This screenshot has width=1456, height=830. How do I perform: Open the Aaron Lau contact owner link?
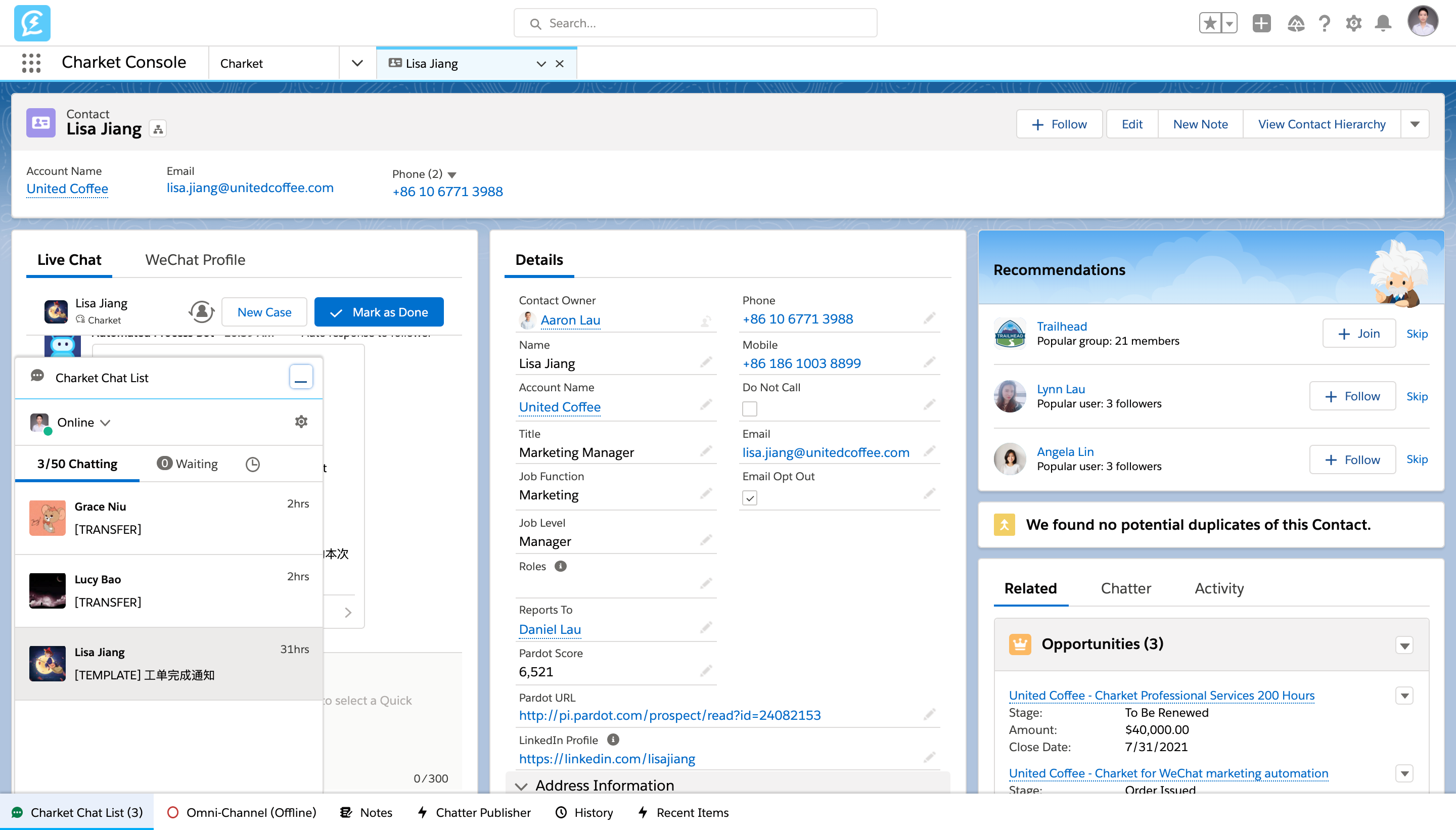click(x=570, y=320)
